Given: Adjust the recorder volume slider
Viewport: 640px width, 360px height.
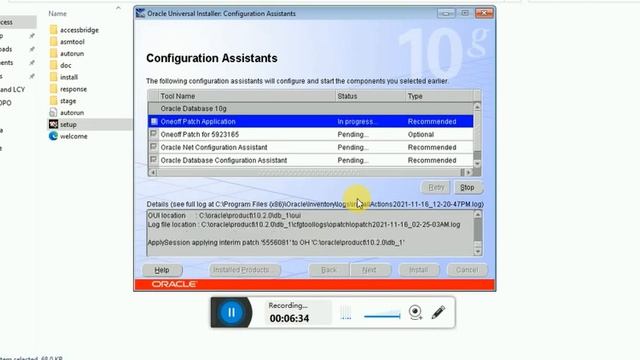Looking at the screenshot, I should [382, 315].
